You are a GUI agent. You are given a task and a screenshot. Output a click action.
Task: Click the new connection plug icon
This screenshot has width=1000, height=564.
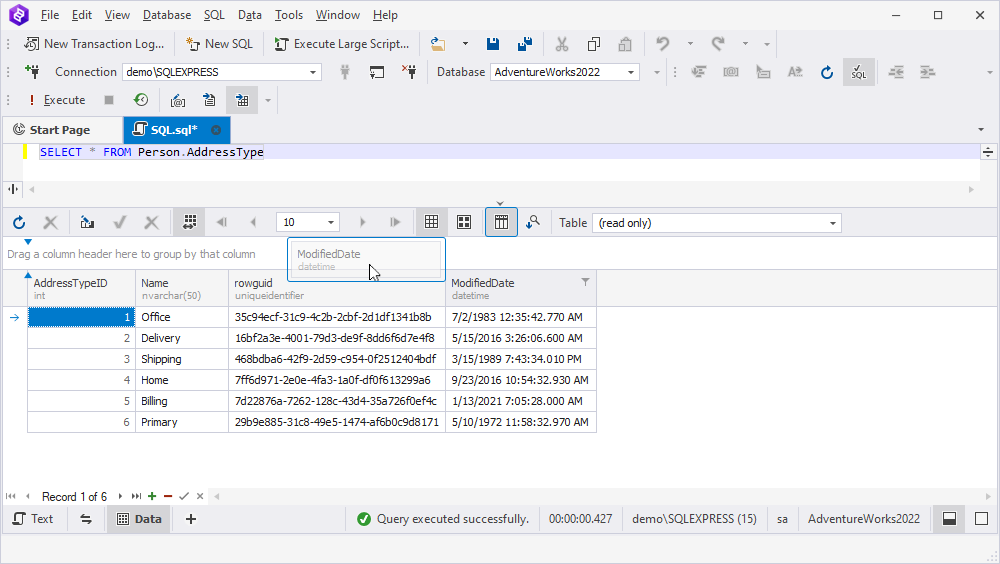tap(33, 72)
